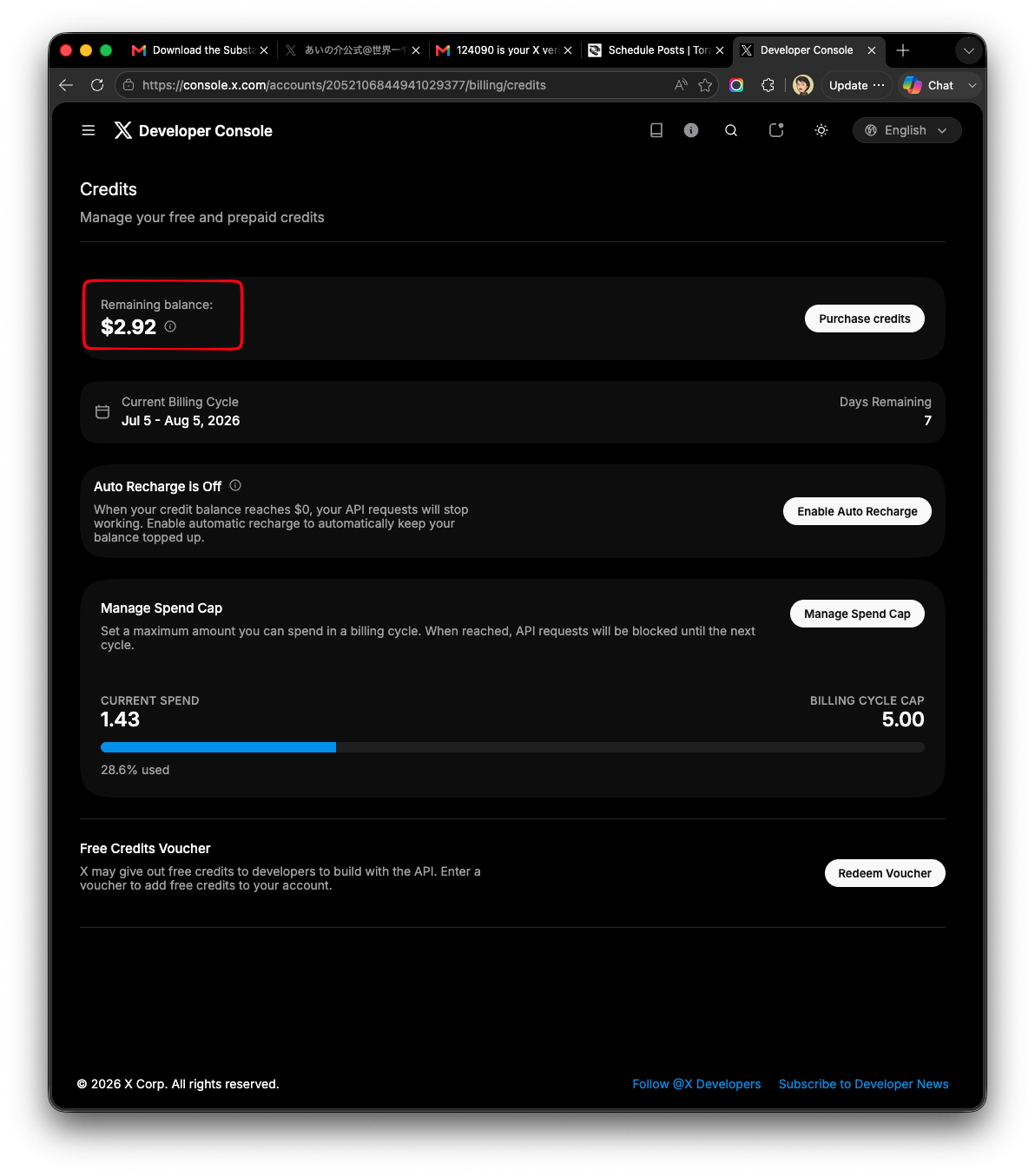Click Redeem Voucher button
This screenshot has height=1176, width=1035.
click(885, 873)
